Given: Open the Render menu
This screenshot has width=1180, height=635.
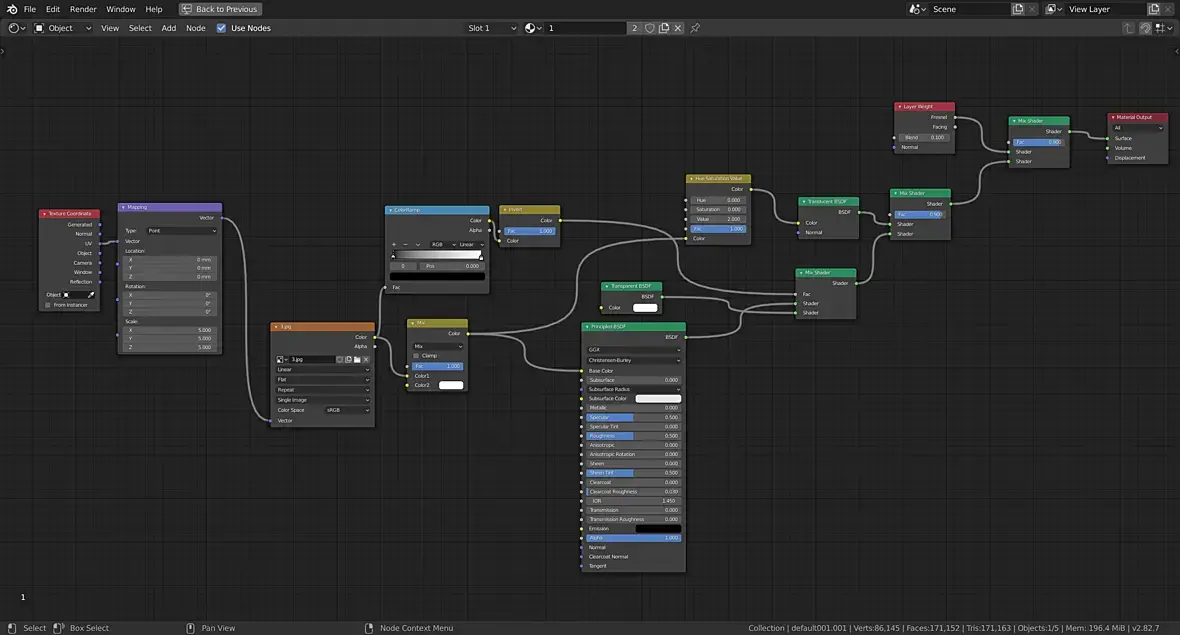Looking at the screenshot, I should pos(83,9).
